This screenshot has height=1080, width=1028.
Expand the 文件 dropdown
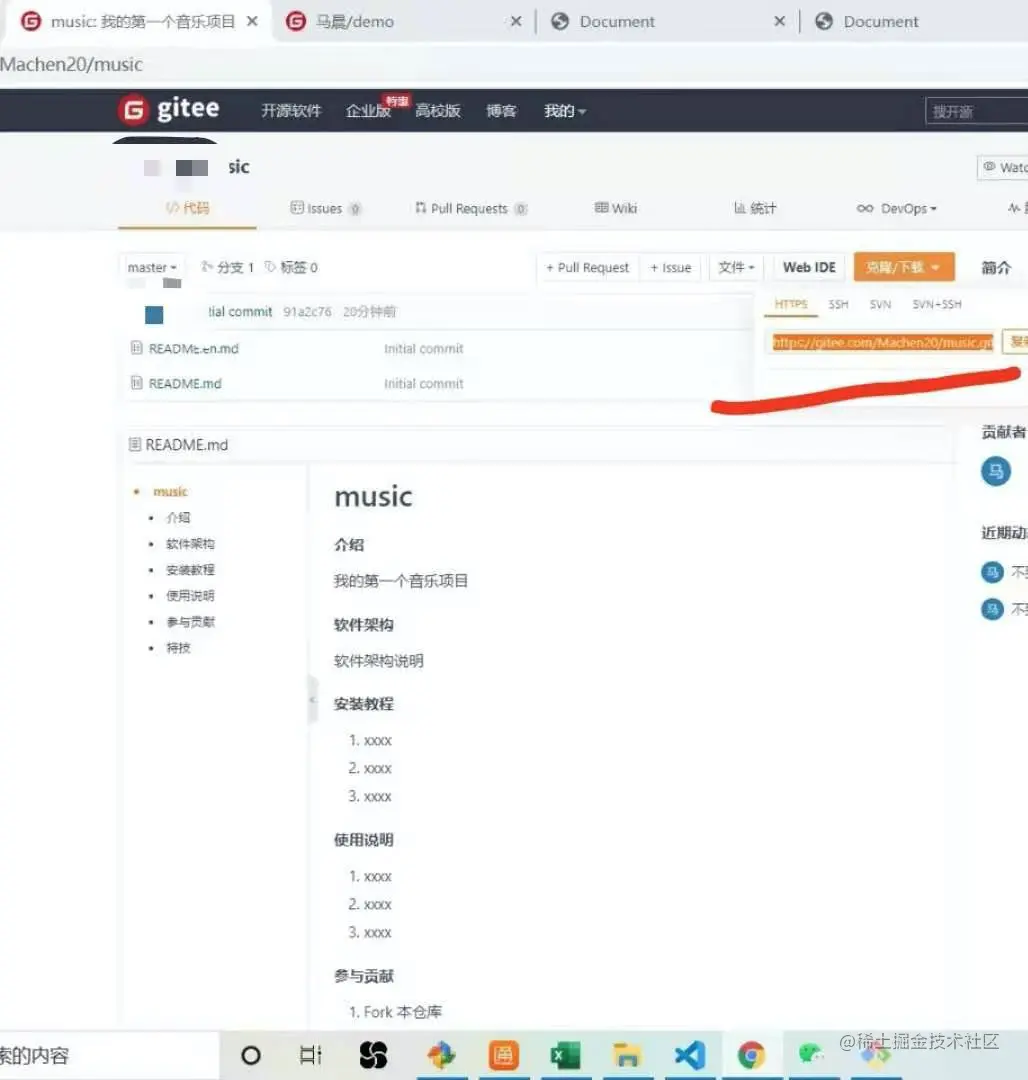click(736, 267)
